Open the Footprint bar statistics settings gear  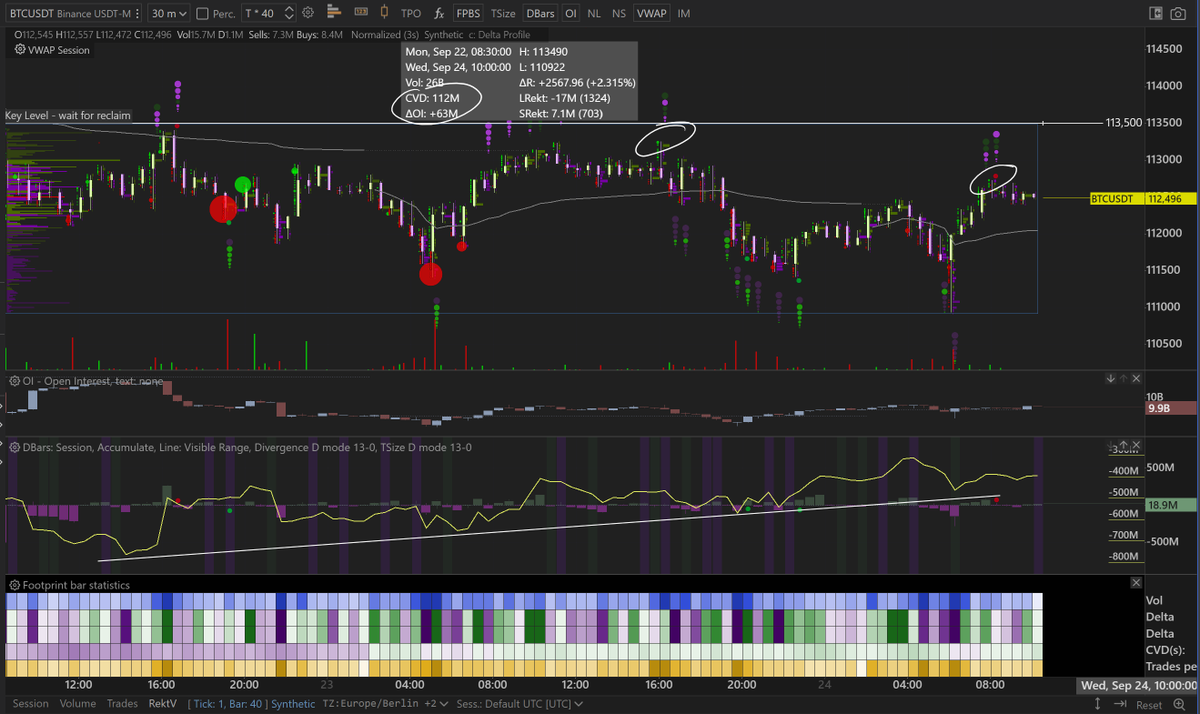(16, 584)
